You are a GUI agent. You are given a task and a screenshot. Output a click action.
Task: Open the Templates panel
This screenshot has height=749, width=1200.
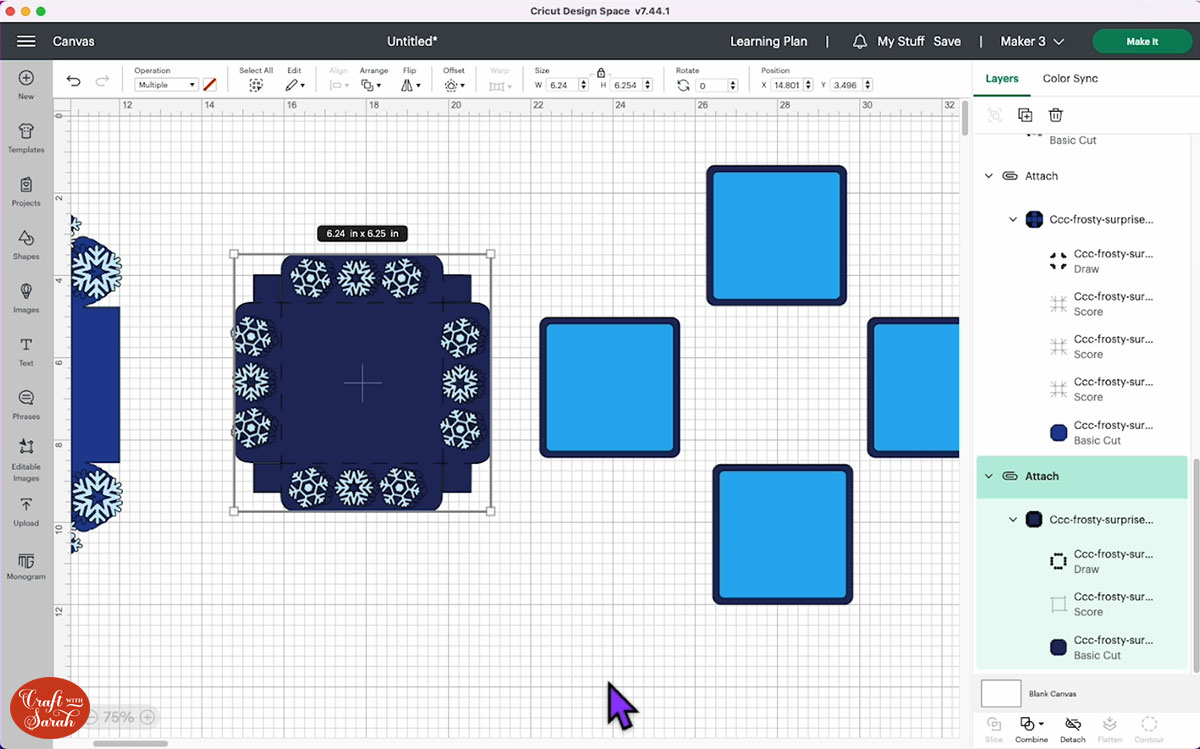click(x=26, y=138)
